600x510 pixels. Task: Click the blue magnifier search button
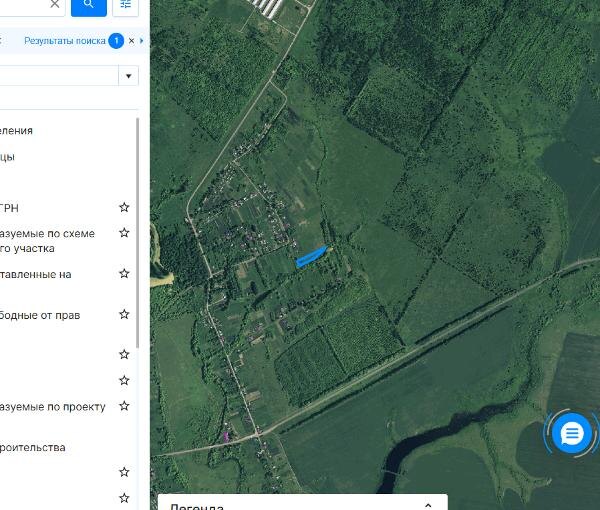click(x=89, y=5)
